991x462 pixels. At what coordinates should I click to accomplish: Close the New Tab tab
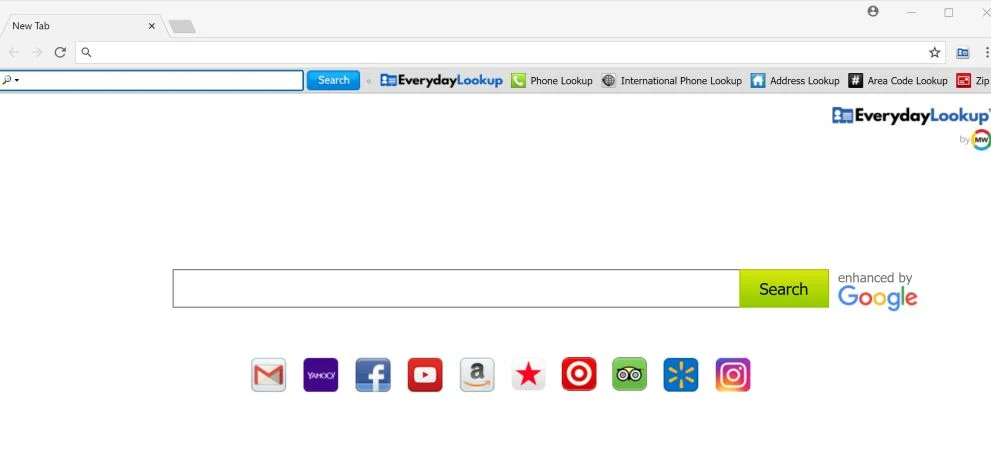tap(152, 26)
